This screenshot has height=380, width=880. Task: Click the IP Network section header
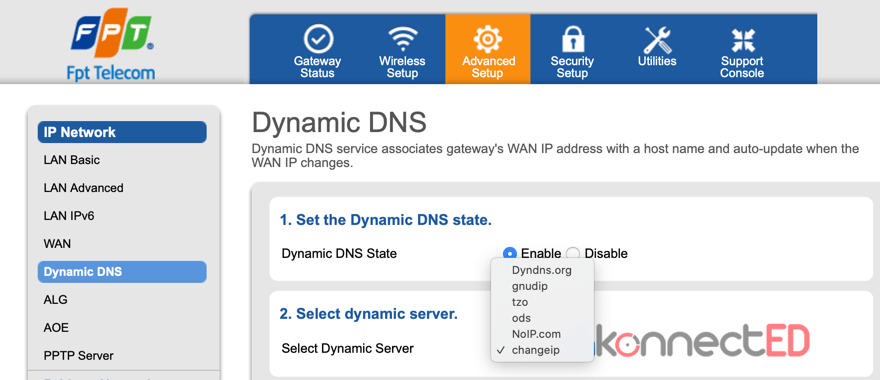122,132
